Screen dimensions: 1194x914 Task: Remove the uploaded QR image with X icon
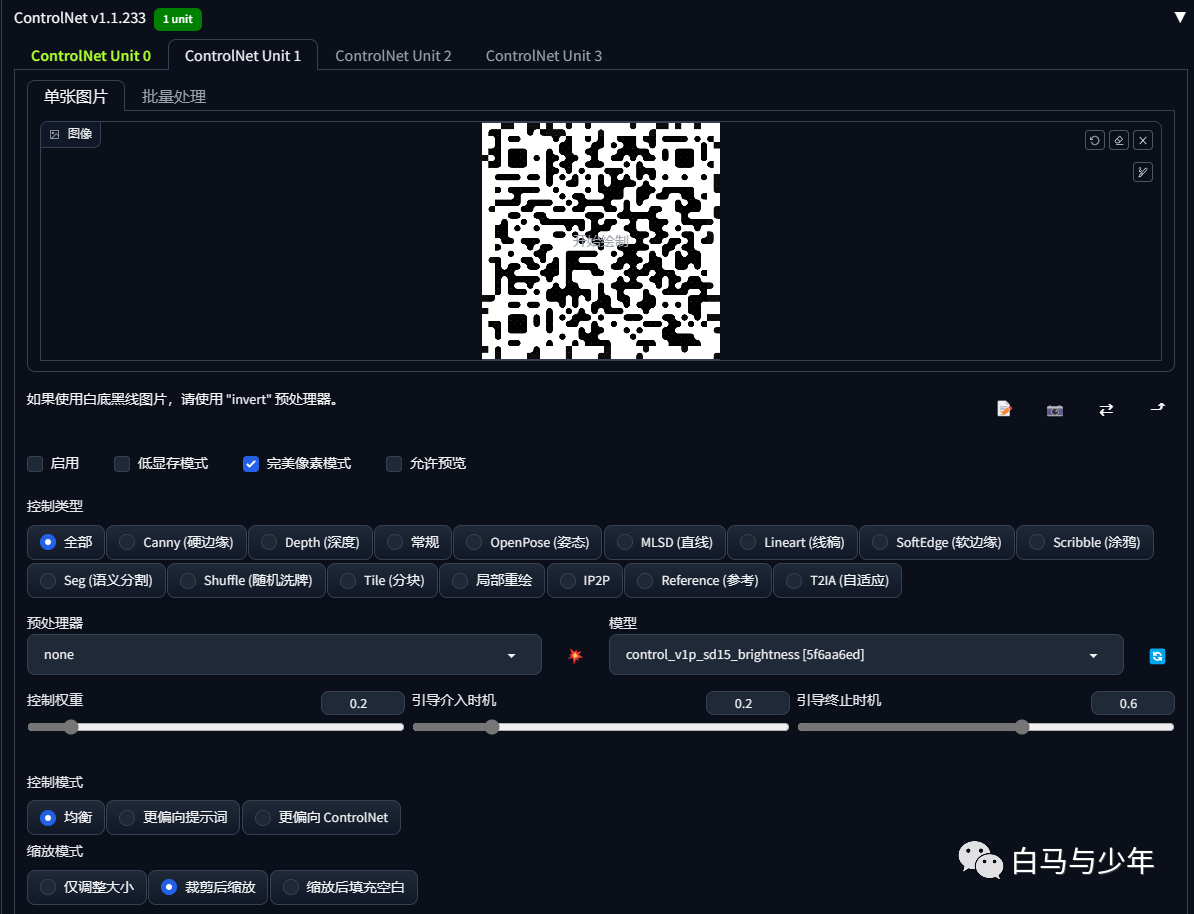tap(1143, 140)
